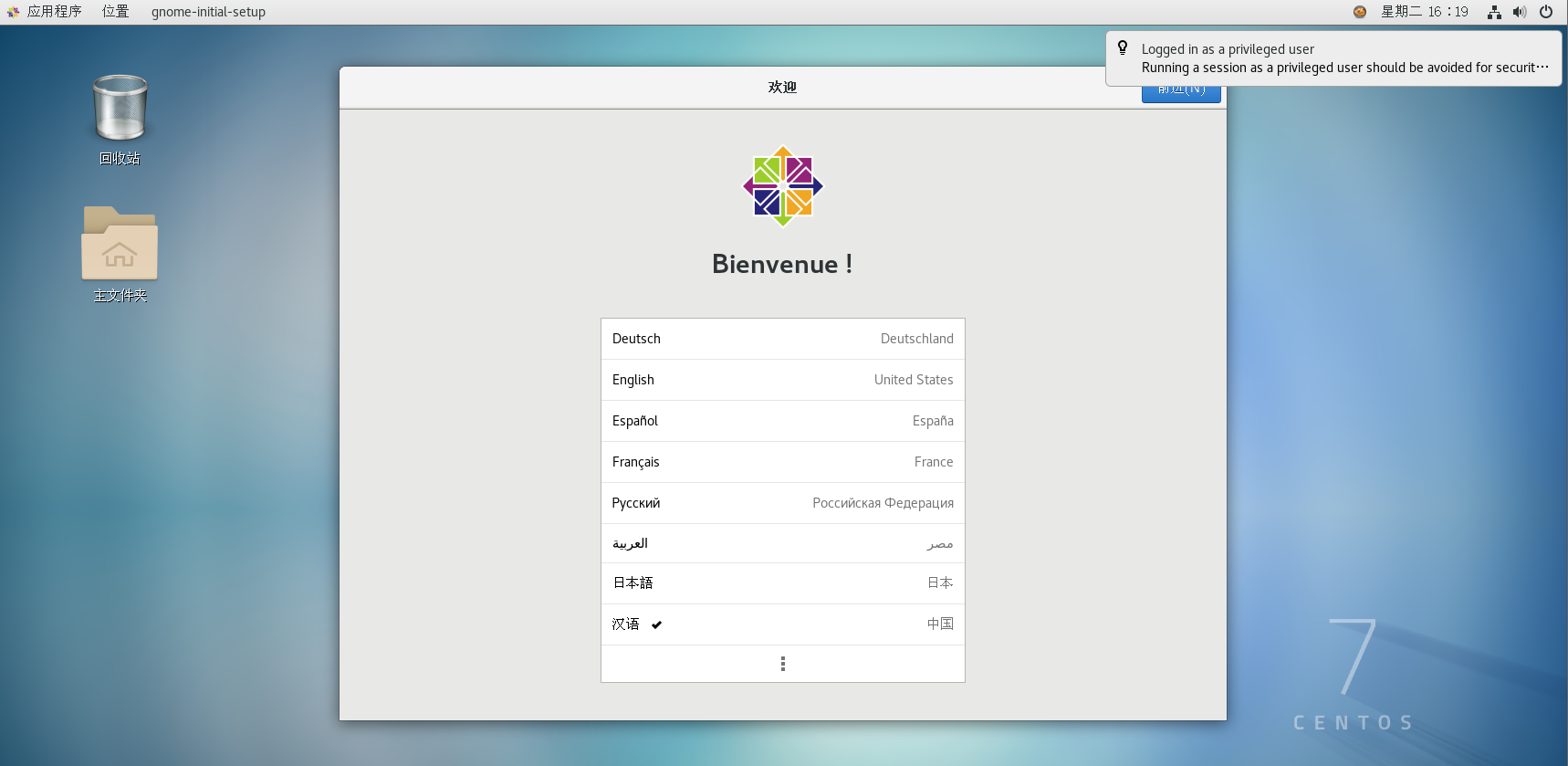Open the clock and calendar dropdown

click(1424, 12)
